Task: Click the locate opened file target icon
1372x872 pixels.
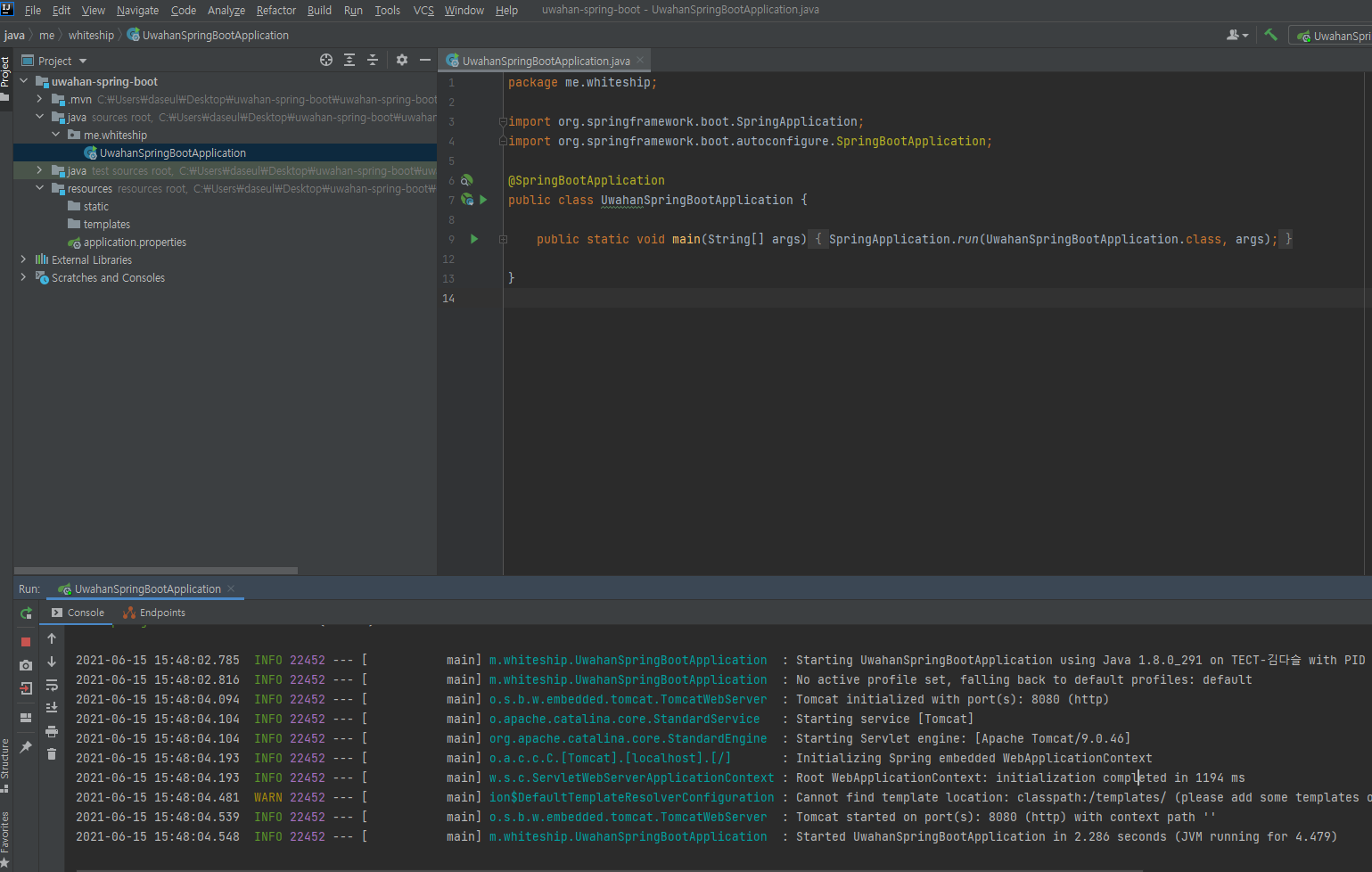Action: click(x=326, y=60)
